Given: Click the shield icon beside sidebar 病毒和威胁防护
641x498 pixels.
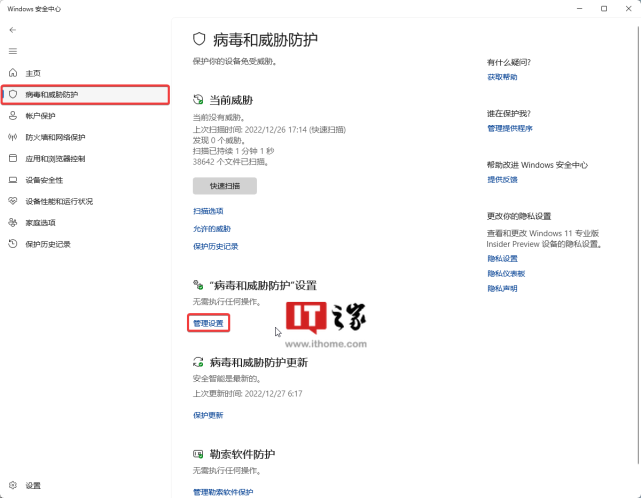Looking at the screenshot, I should [x=13, y=94].
